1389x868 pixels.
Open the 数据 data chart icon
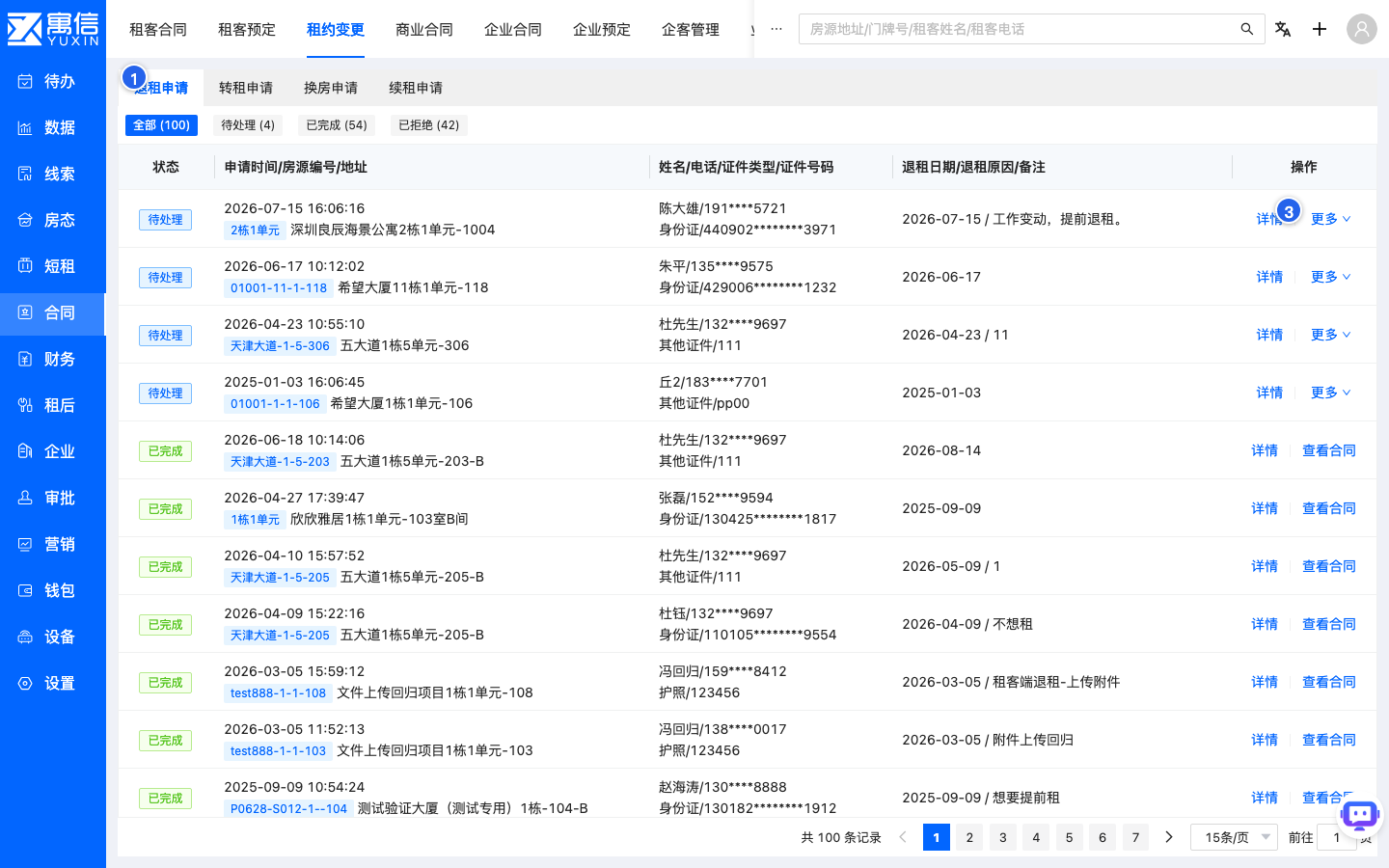pyautogui.click(x=25, y=127)
